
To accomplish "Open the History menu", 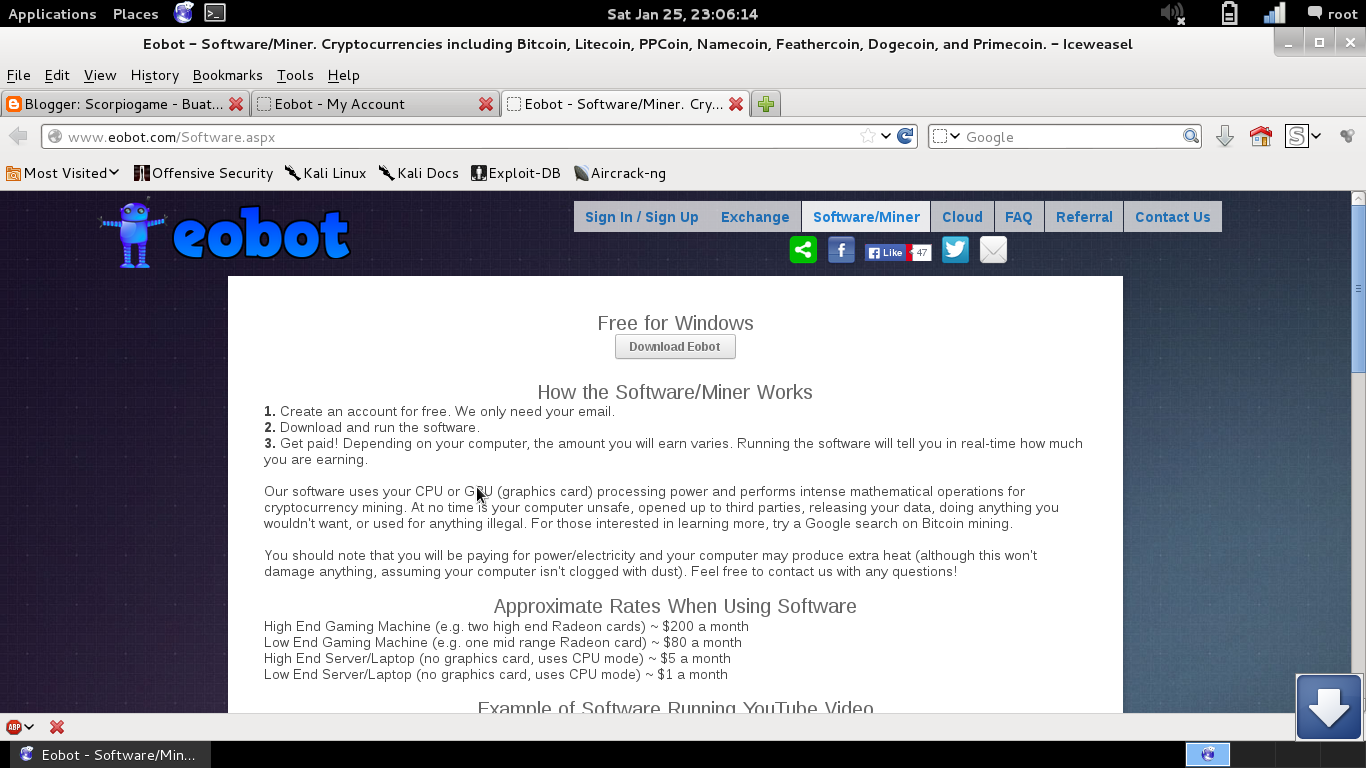I will point(154,75).
